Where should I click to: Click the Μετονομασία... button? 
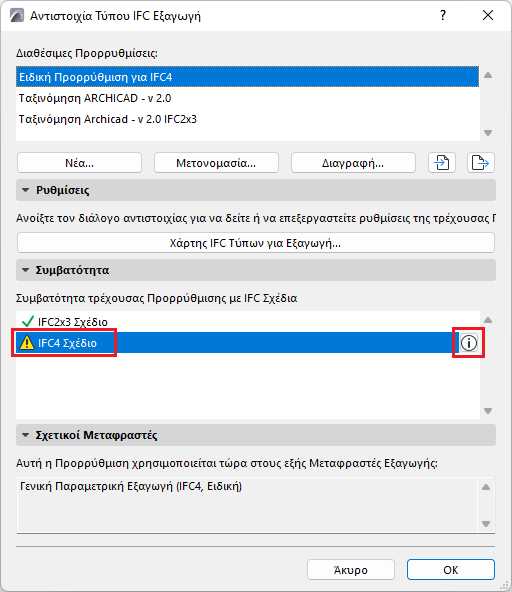coord(216,163)
